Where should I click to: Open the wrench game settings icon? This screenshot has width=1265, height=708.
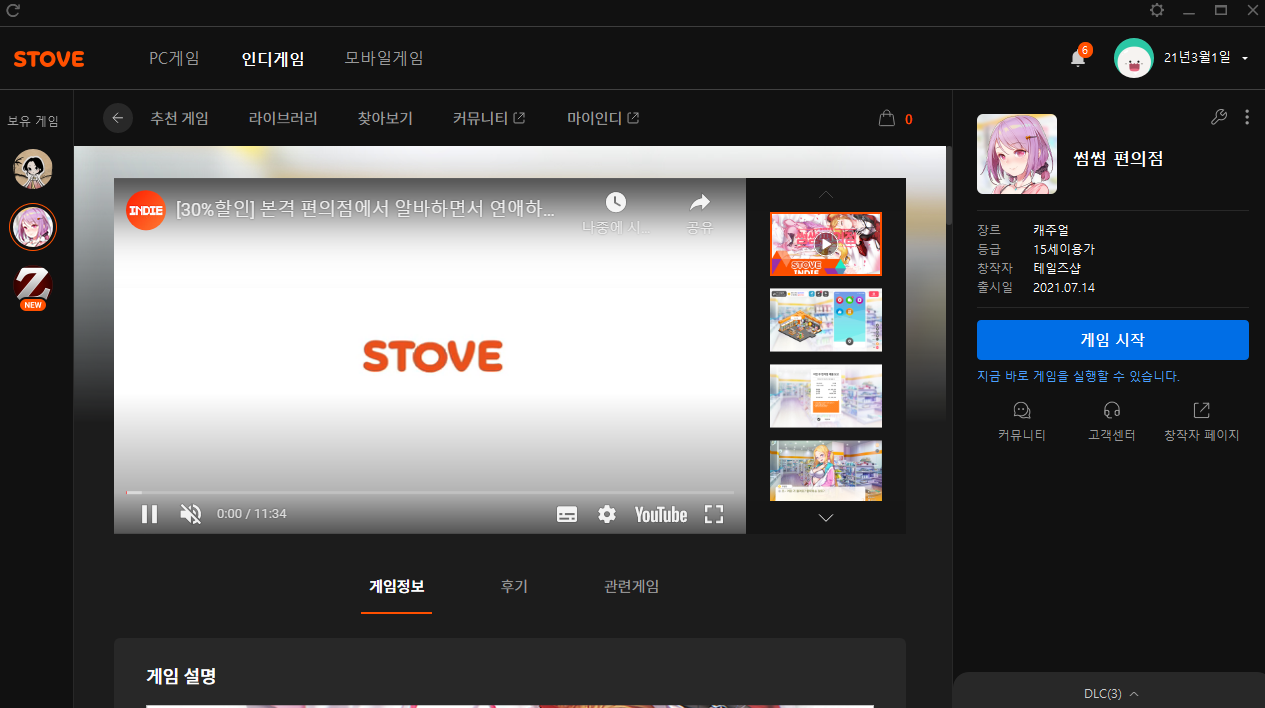tap(1218, 117)
